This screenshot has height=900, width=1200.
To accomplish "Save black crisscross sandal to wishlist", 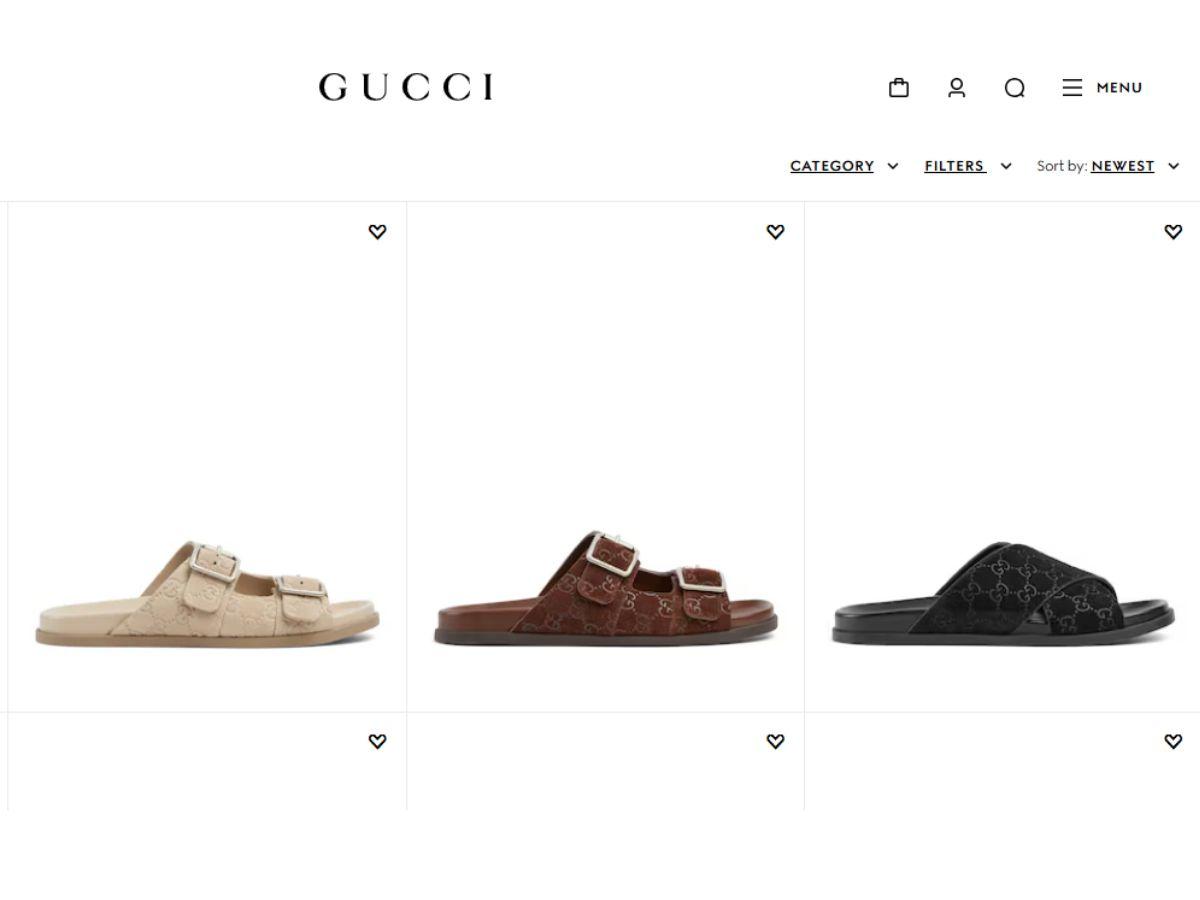I will click(x=1173, y=232).
